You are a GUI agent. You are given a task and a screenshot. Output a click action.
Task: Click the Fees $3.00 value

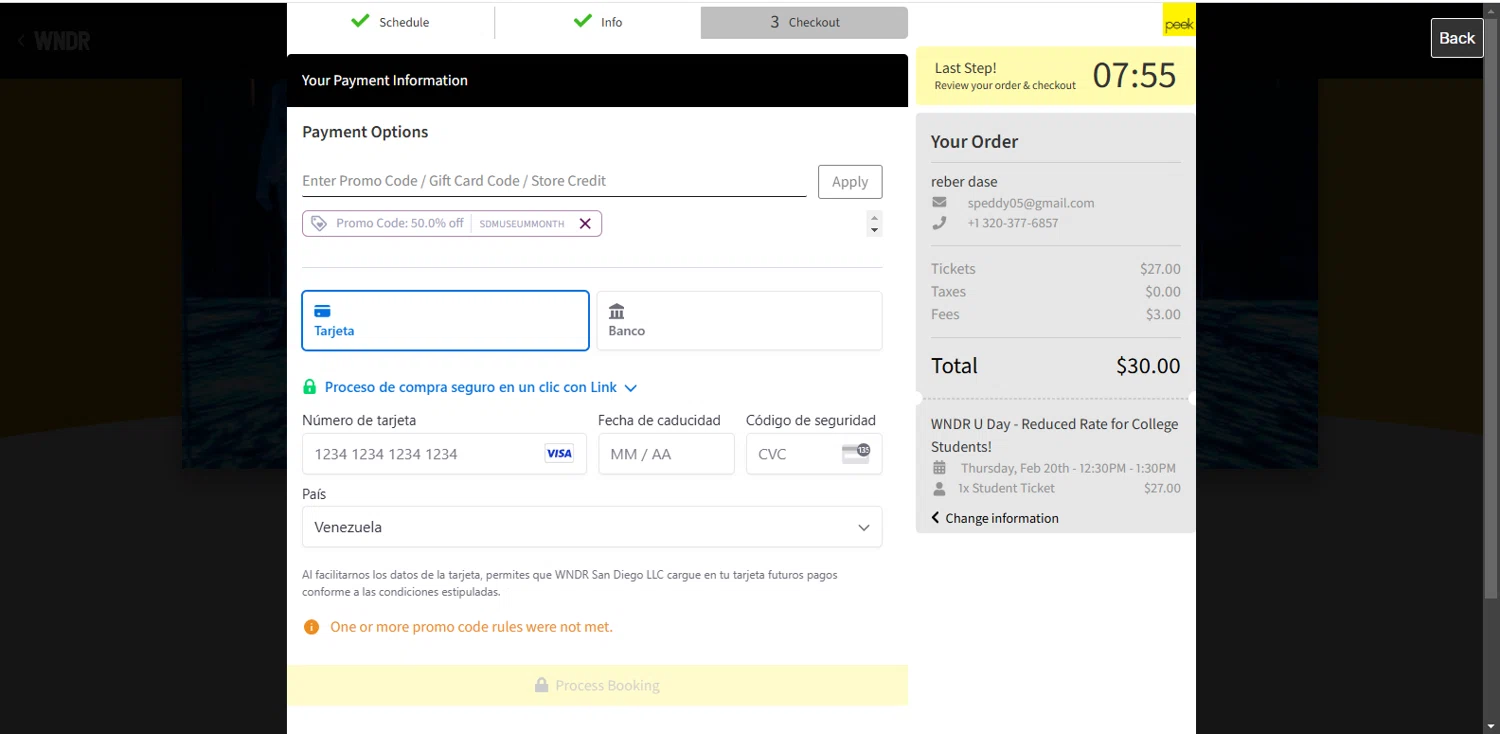[x=1163, y=314]
